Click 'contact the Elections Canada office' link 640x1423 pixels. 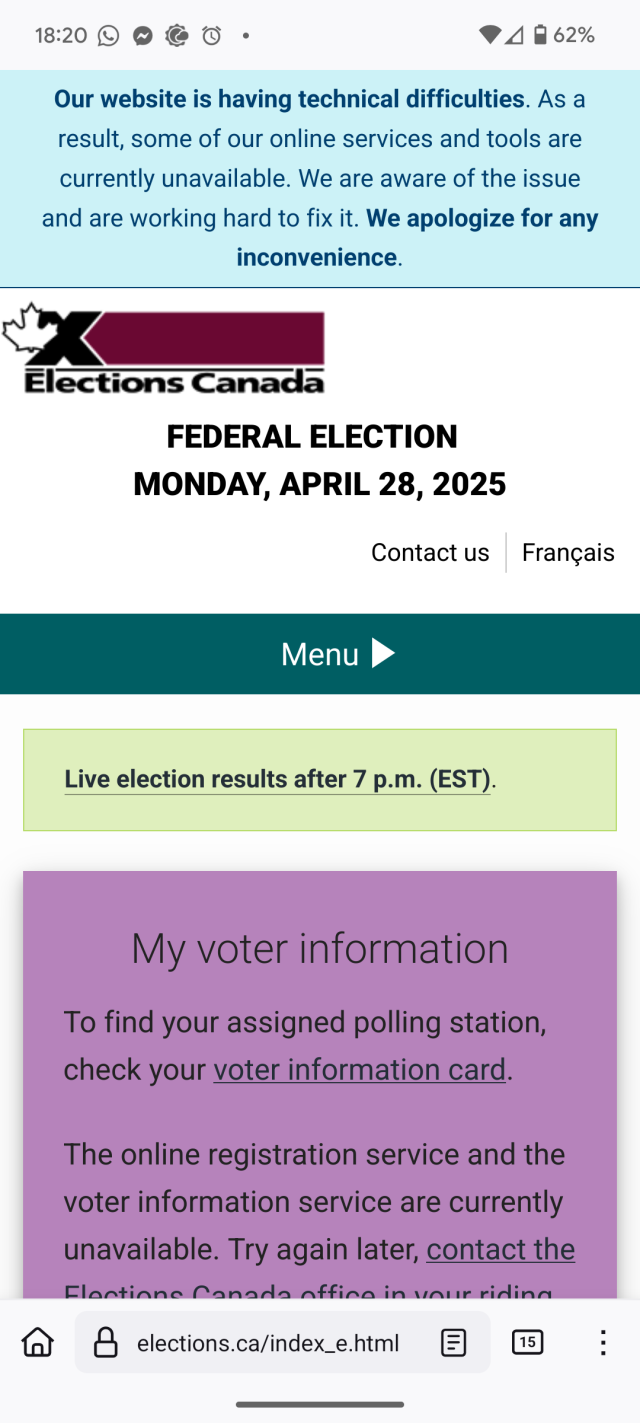tap(500, 1250)
